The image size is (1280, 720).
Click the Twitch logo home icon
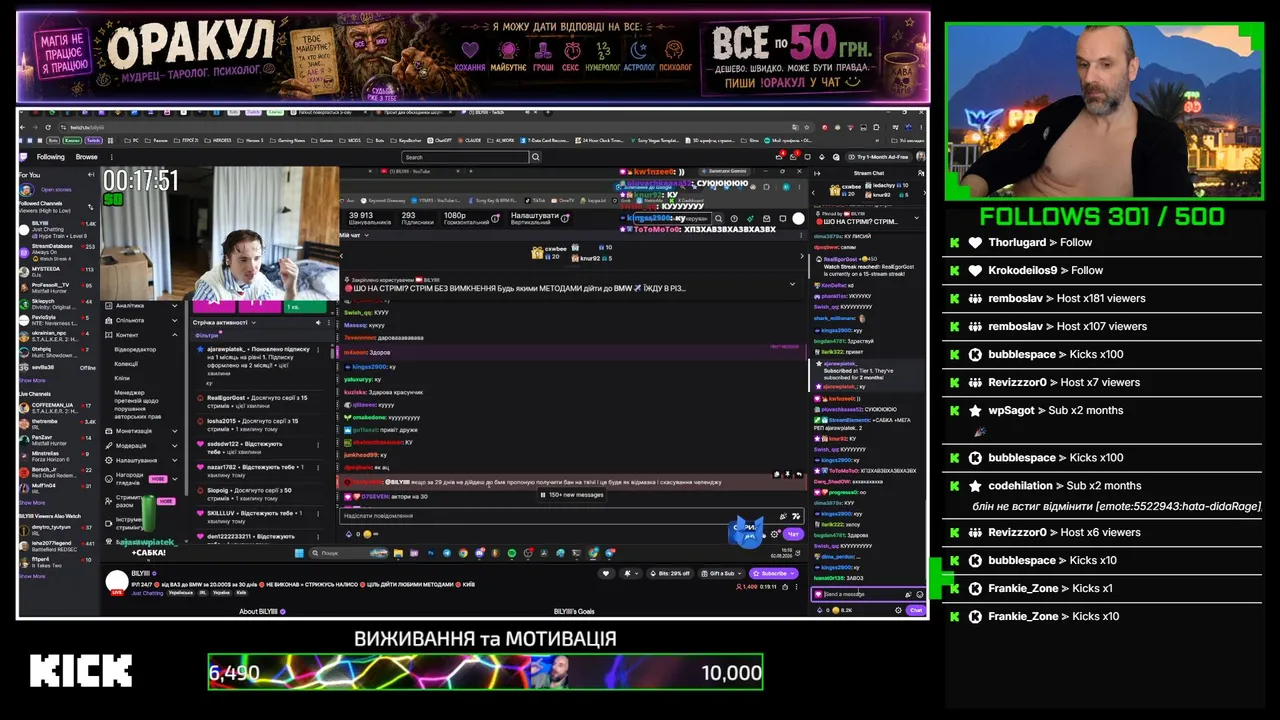[24, 157]
